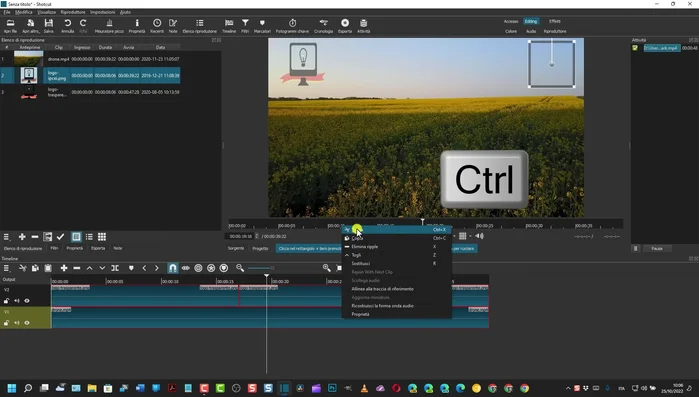This screenshot has width=699, height=397.
Task: Open the Visualizza menu
Action: (x=46, y=12)
